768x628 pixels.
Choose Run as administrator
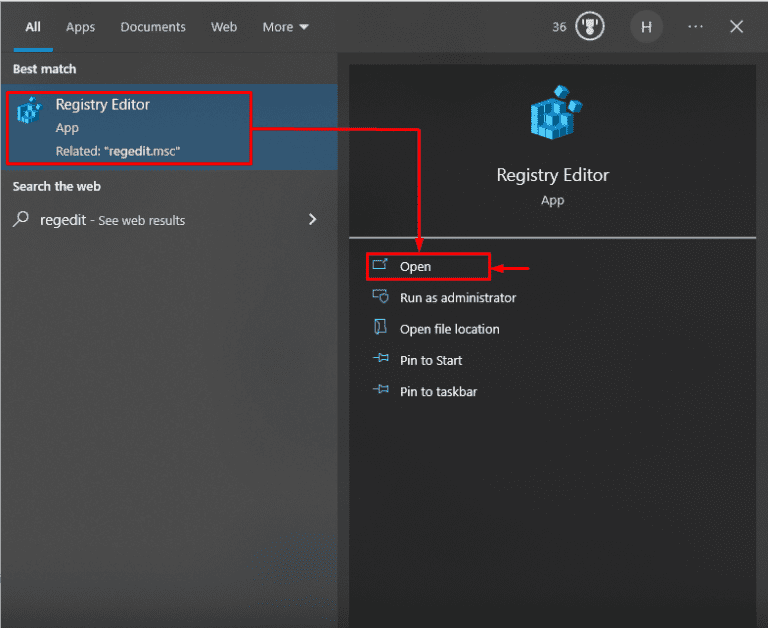457,298
